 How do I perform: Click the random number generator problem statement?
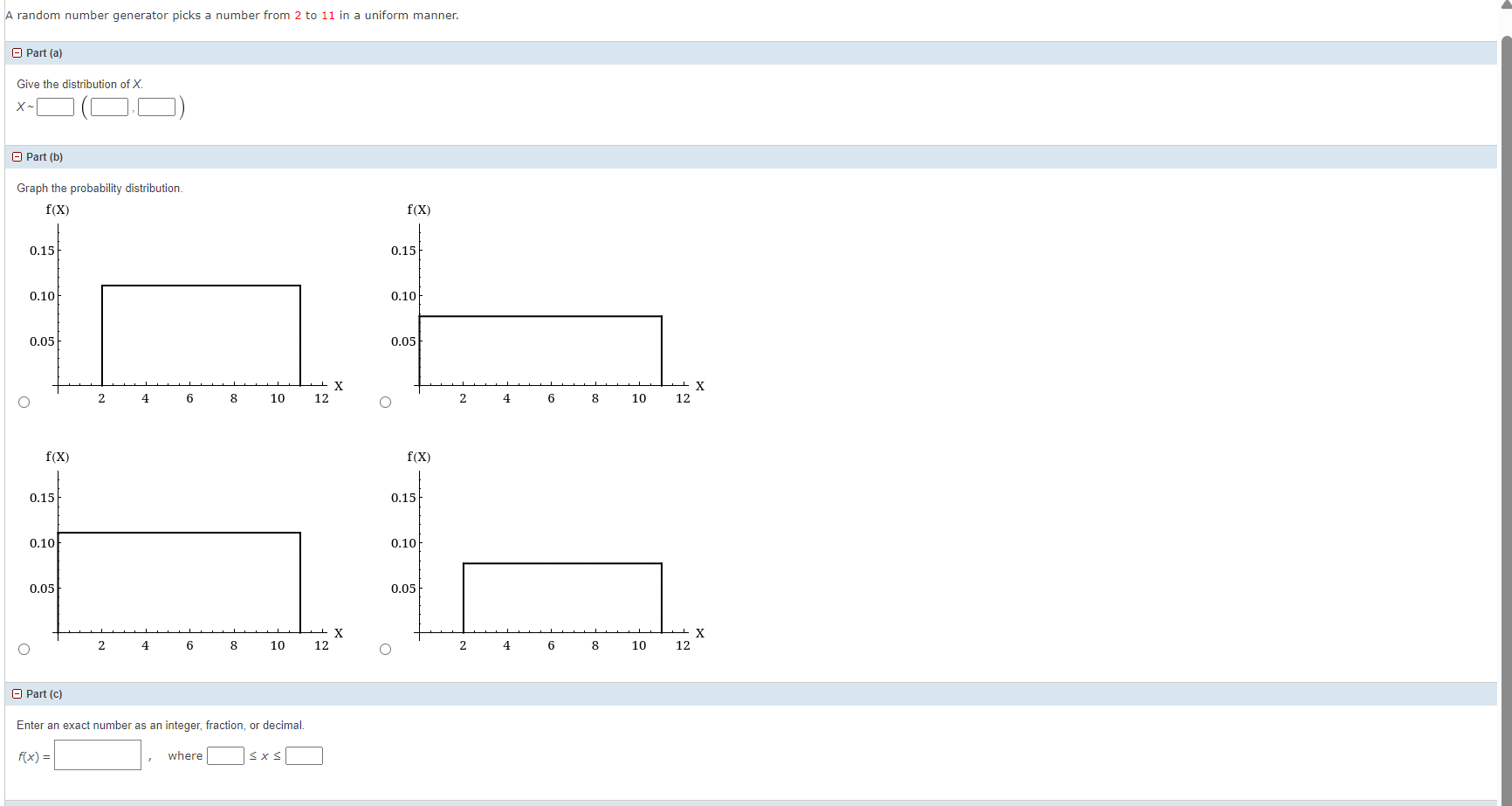pyautogui.click(x=232, y=16)
